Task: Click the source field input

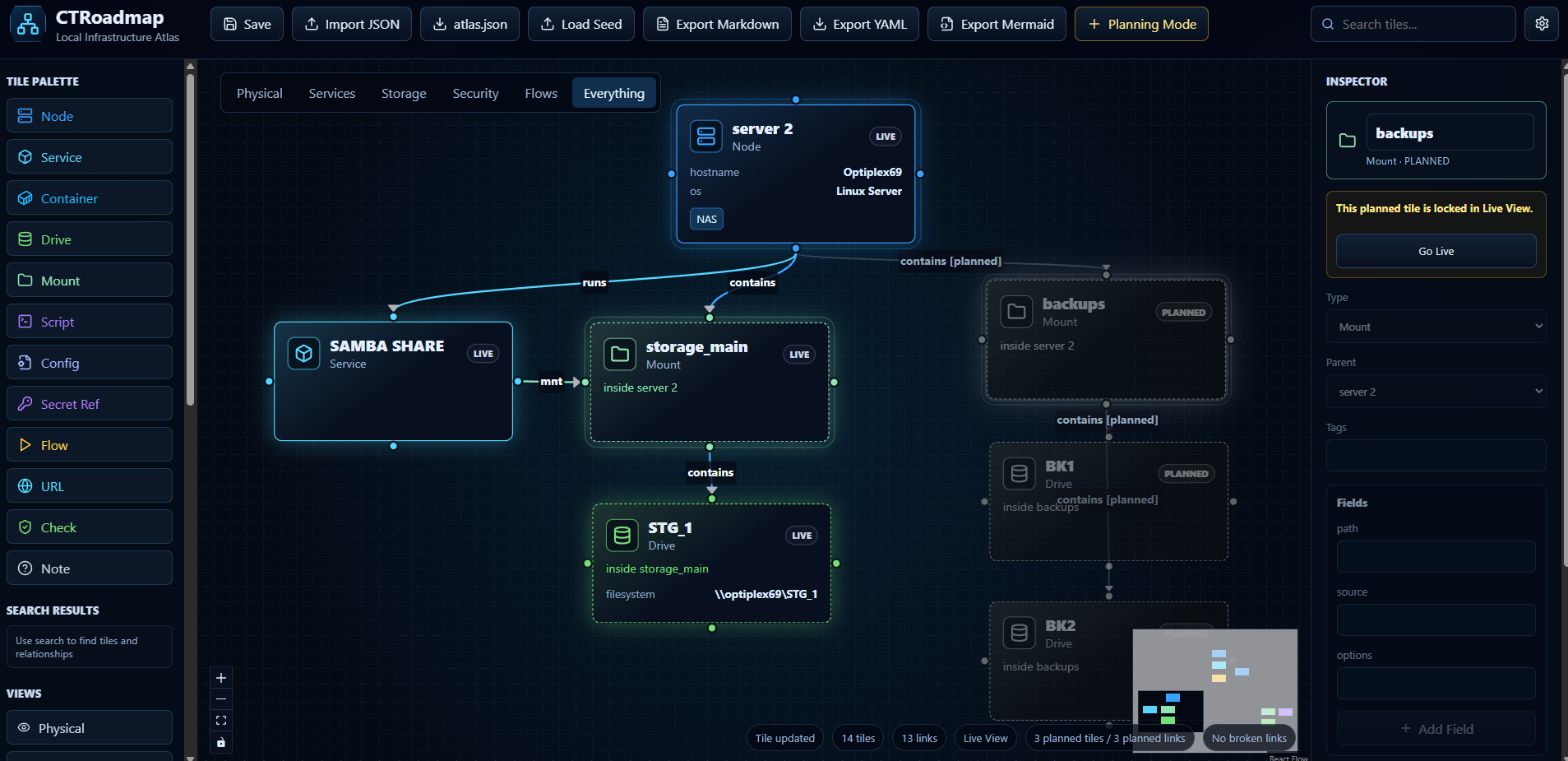Action: point(1436,619)
